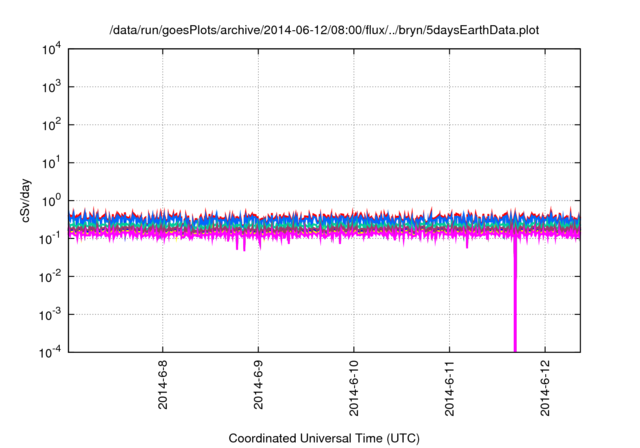Click the 10^2 y-axis tick label

[51, 125]
